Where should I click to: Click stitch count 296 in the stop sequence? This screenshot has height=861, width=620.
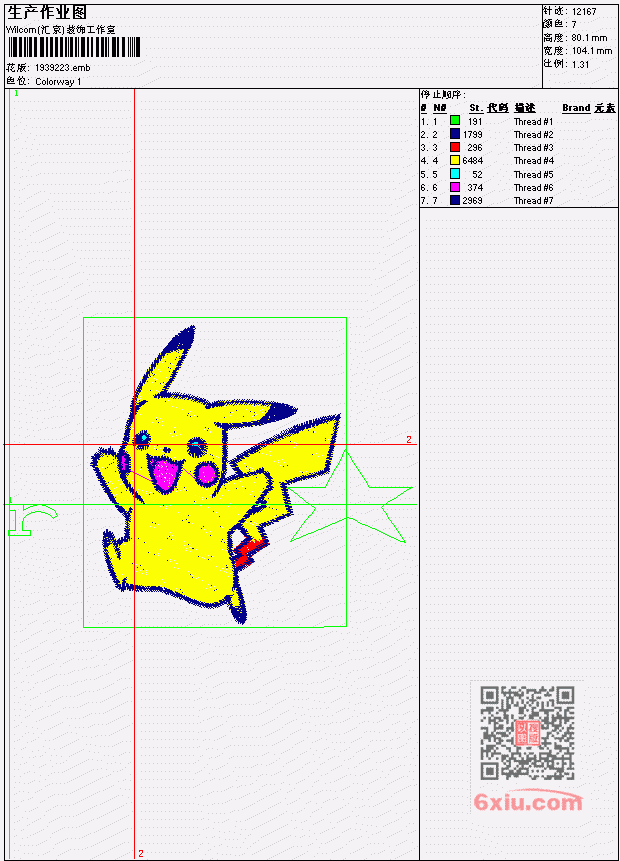475,148
